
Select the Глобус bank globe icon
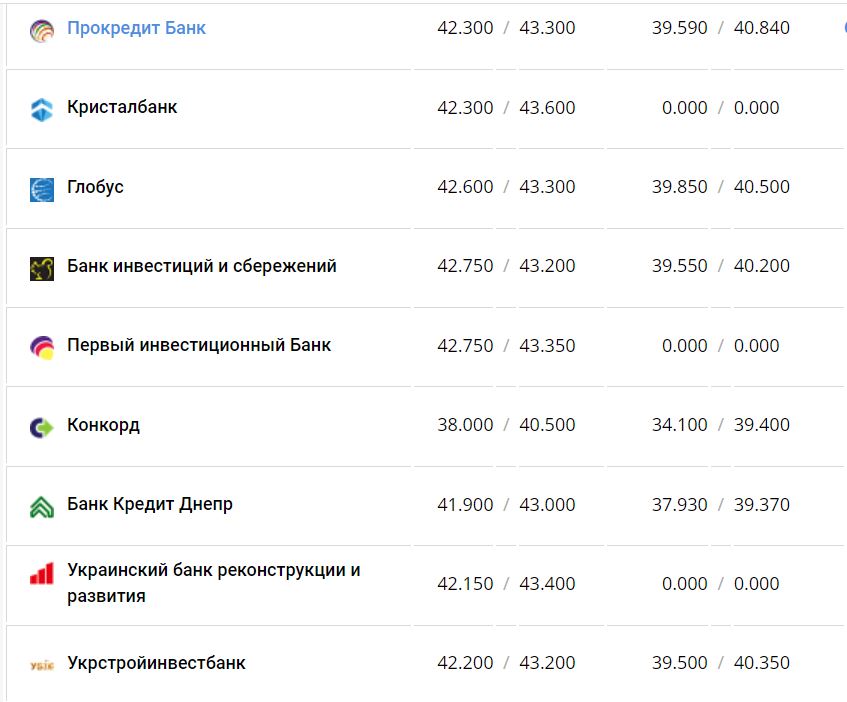(40, 187)
